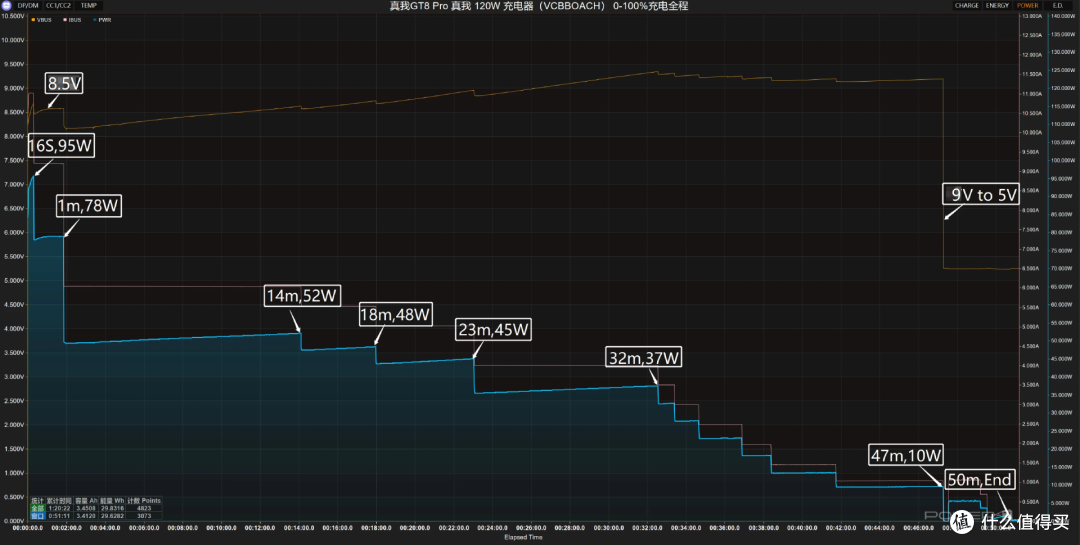Click the round app logo icon

pos(6,6)
